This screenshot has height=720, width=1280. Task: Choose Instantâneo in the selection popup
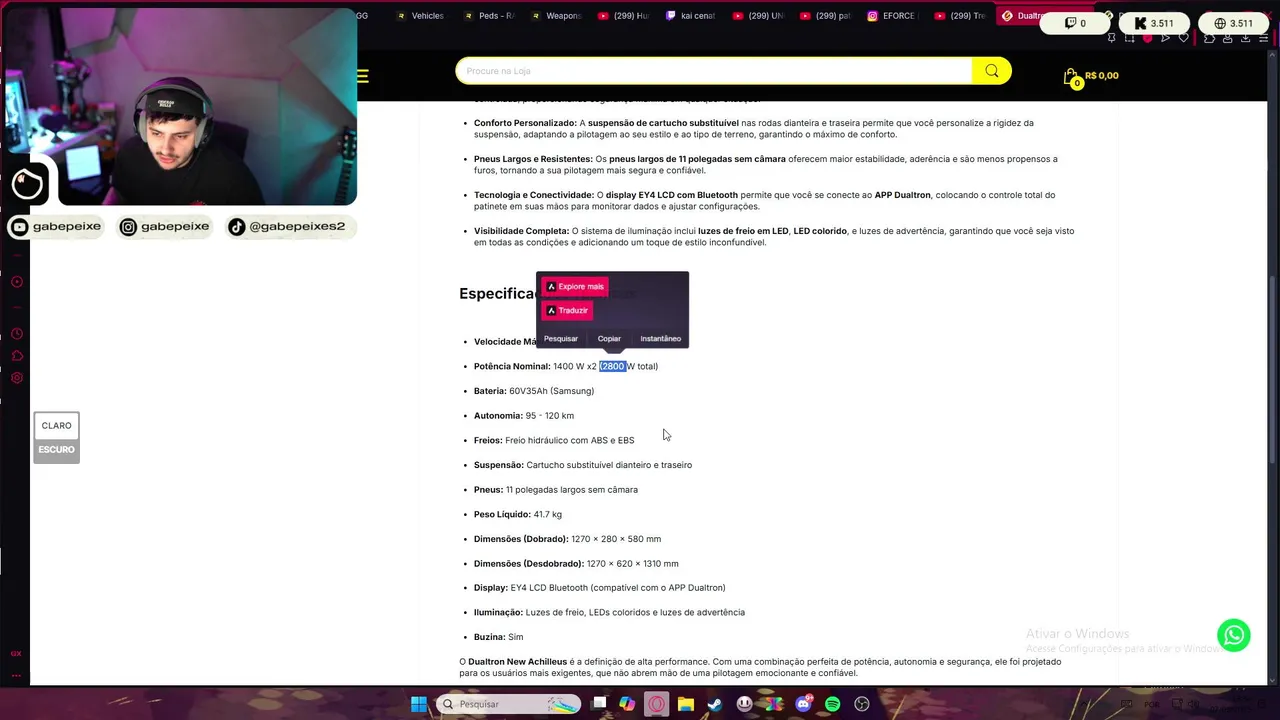660,339
